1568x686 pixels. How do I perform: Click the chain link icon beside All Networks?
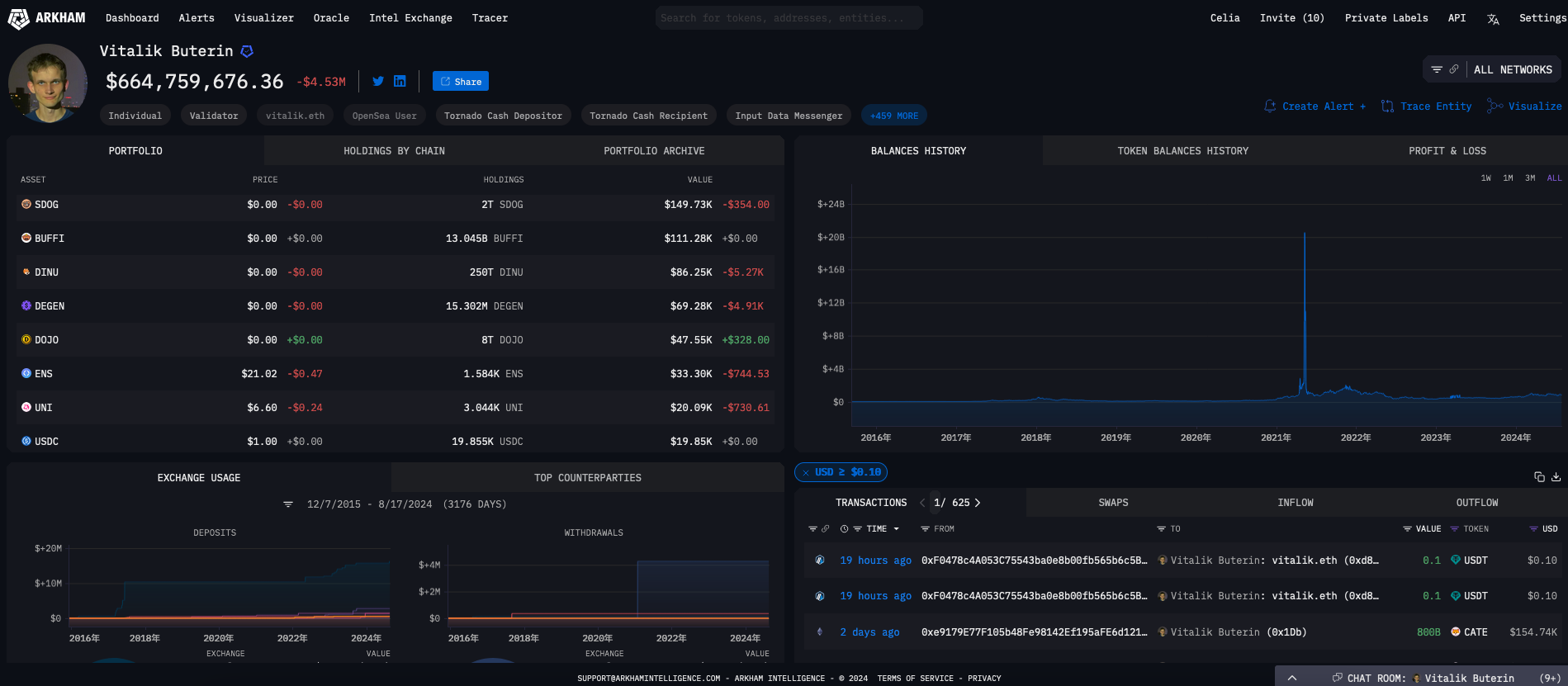pos(1454,69)
